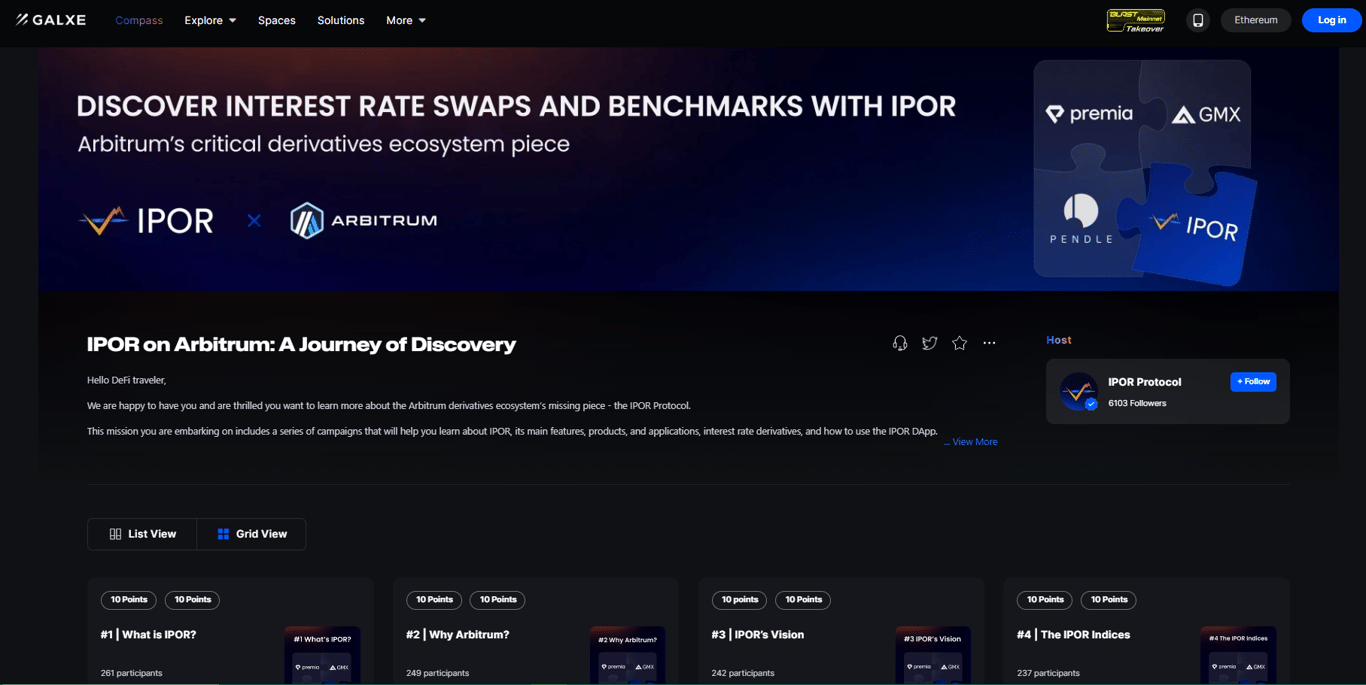
Task: Share via the Twitter bird icon
Action: [930, 343]
